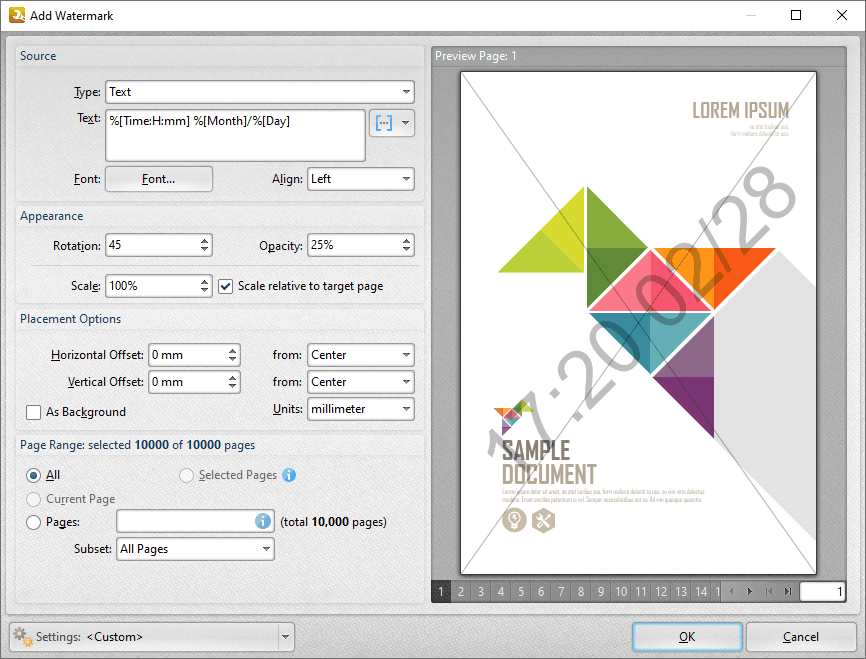Viewport: 866px width, 659px height.
Task: Go to the next preview page arrow
Action: click(x=750, y=591)
